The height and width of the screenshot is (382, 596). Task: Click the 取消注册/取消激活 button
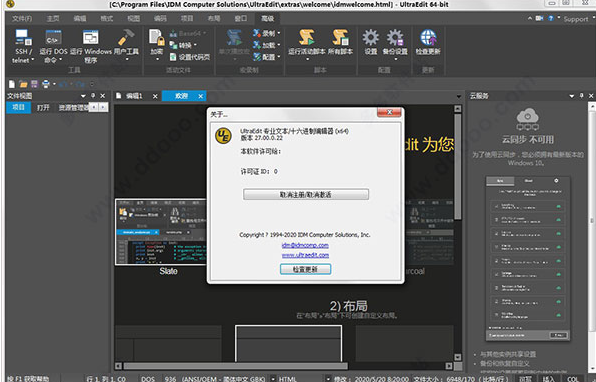click(306, 194)
